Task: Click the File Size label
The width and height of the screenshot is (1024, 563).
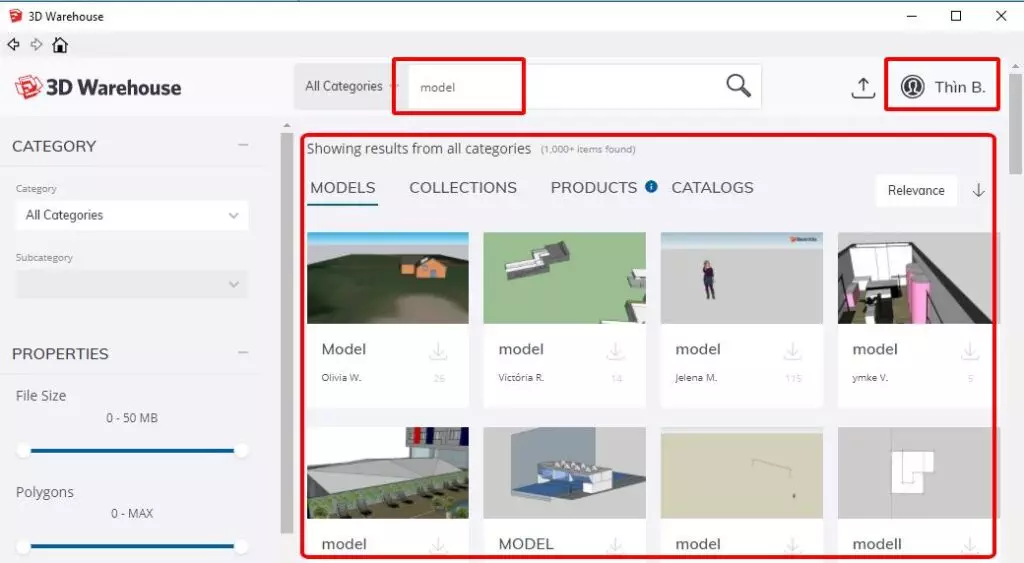Action: point(40,396)
